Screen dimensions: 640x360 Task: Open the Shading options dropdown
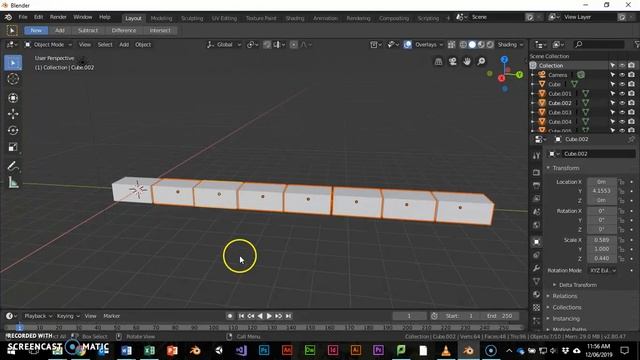click(x=510, y=44)
